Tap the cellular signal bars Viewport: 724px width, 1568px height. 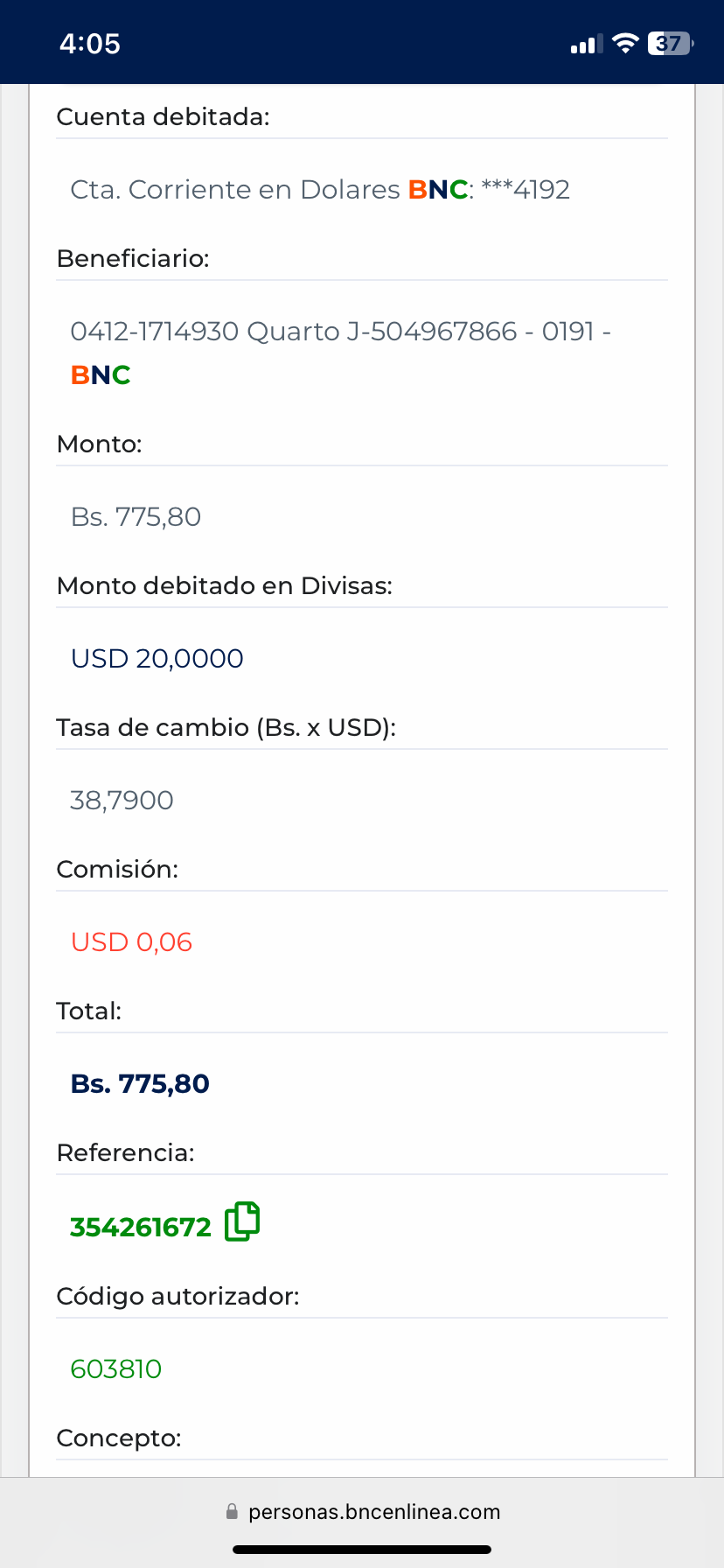click(586, 44)
